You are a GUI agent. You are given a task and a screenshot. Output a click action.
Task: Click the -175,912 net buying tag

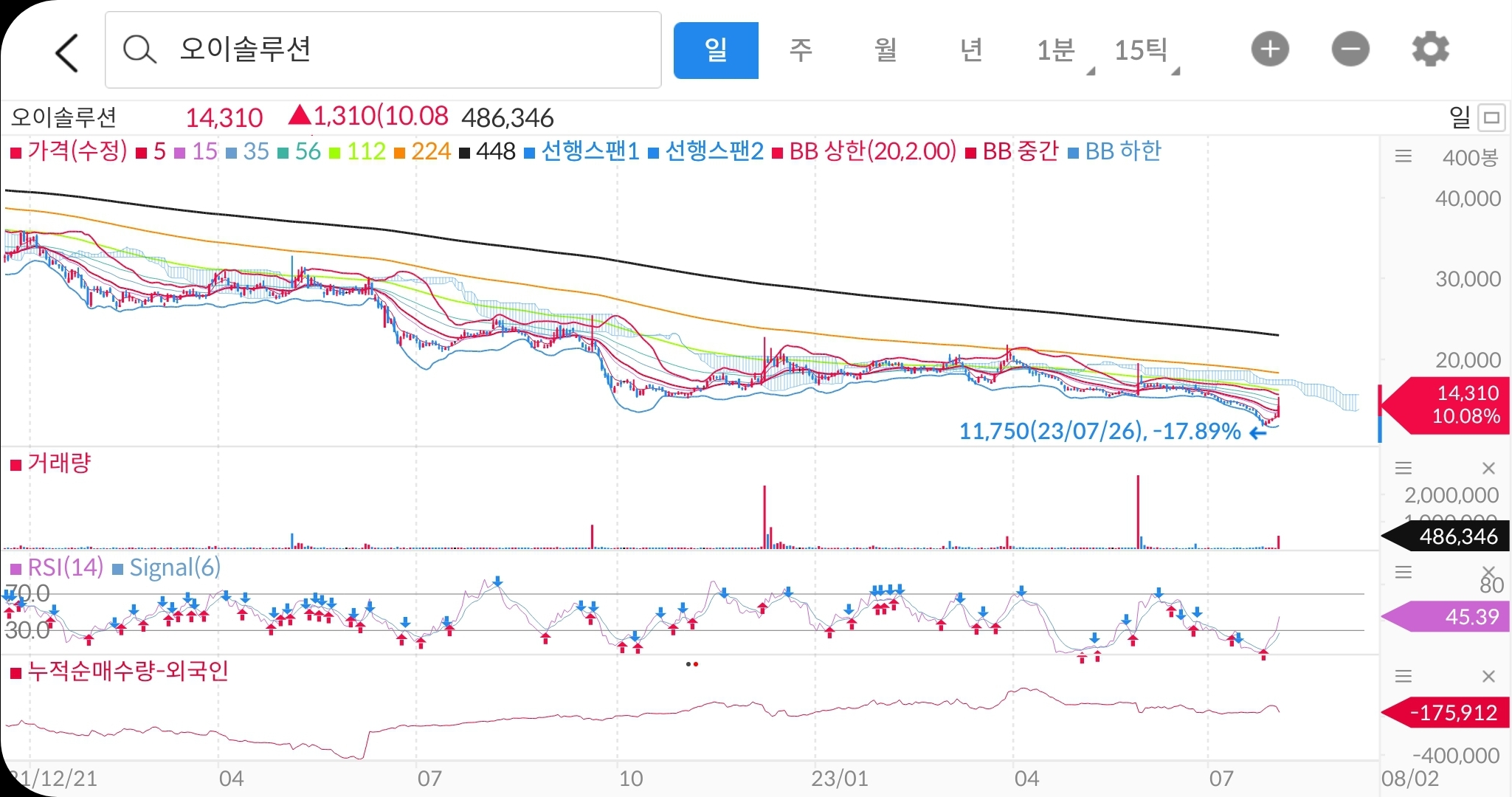tap(1445, 712)
